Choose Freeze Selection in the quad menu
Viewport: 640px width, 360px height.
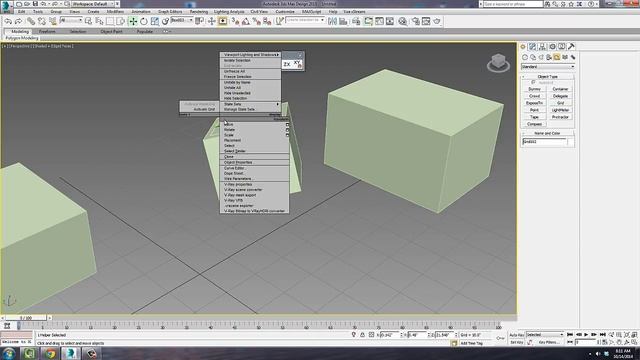pyautogui.click(x=250, y=77)
